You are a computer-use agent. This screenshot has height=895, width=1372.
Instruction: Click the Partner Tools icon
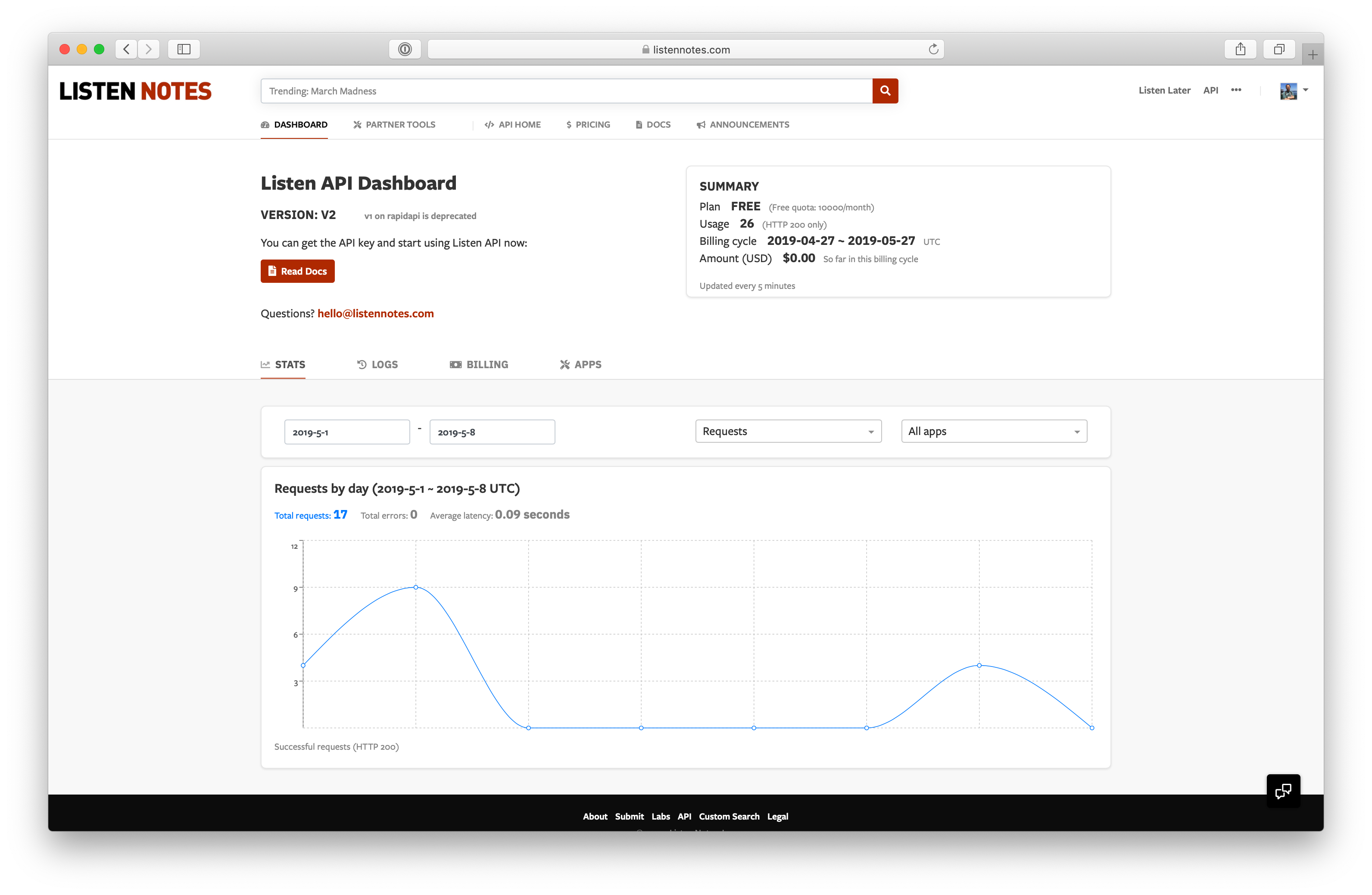(x=358, y=124)
